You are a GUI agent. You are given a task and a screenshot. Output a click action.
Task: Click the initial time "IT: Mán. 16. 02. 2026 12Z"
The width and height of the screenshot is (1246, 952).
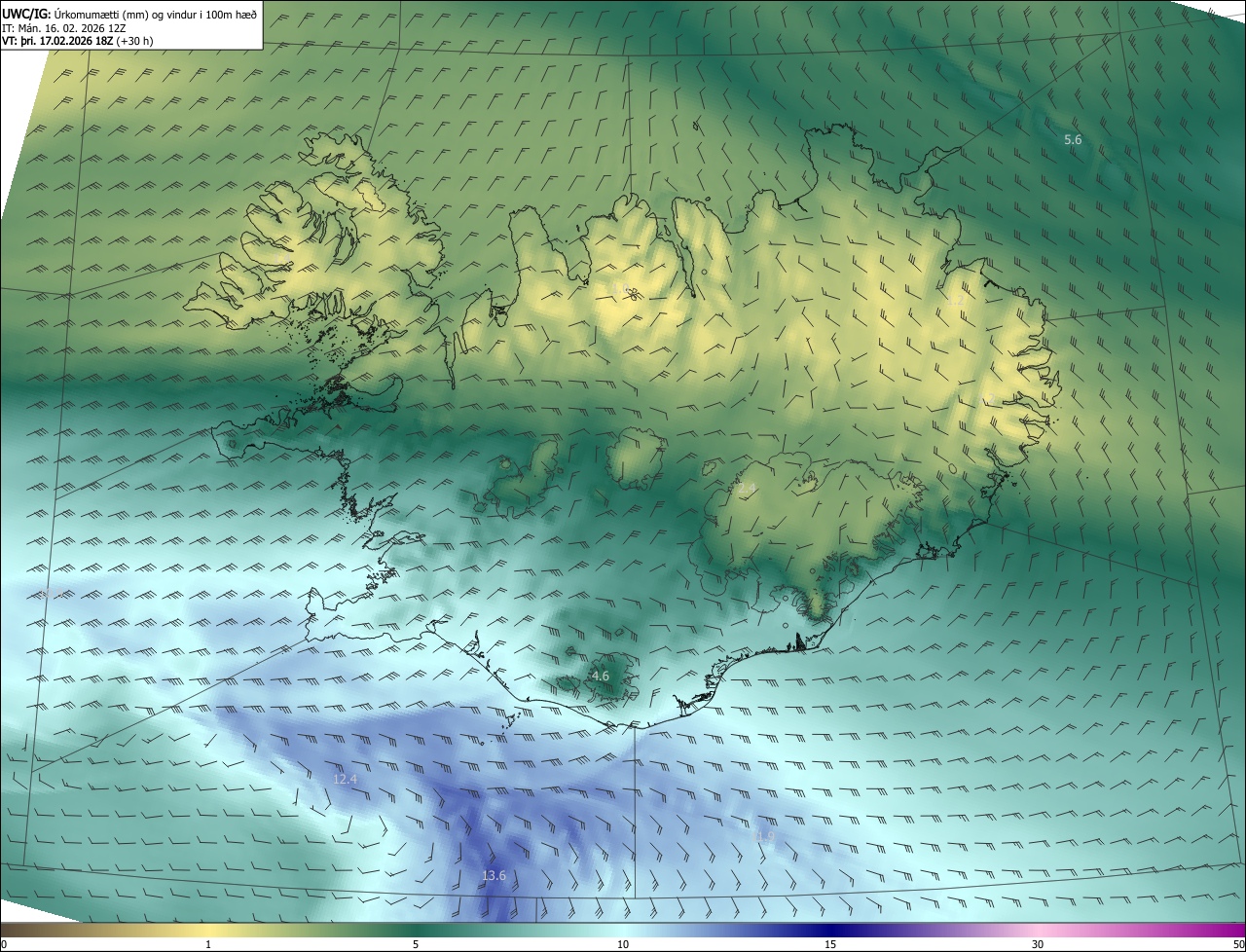[x=66, y=28]
